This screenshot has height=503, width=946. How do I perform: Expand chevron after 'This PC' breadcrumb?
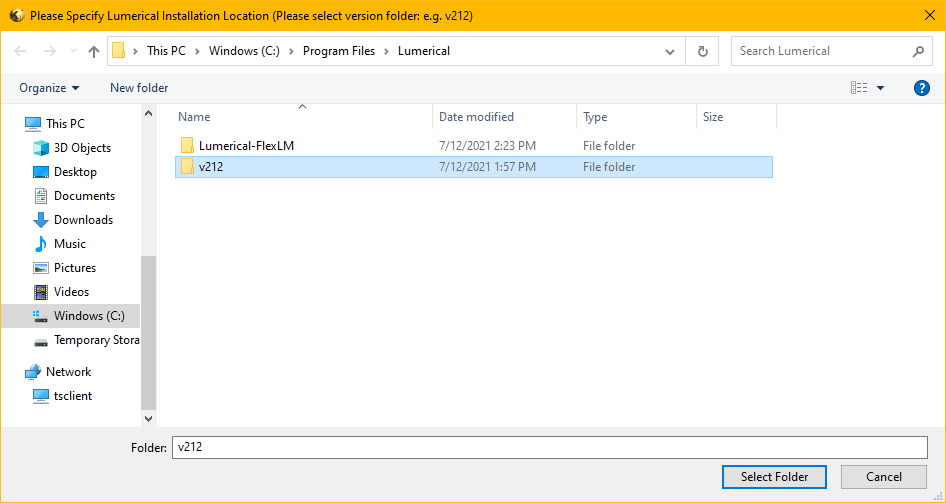198,51
